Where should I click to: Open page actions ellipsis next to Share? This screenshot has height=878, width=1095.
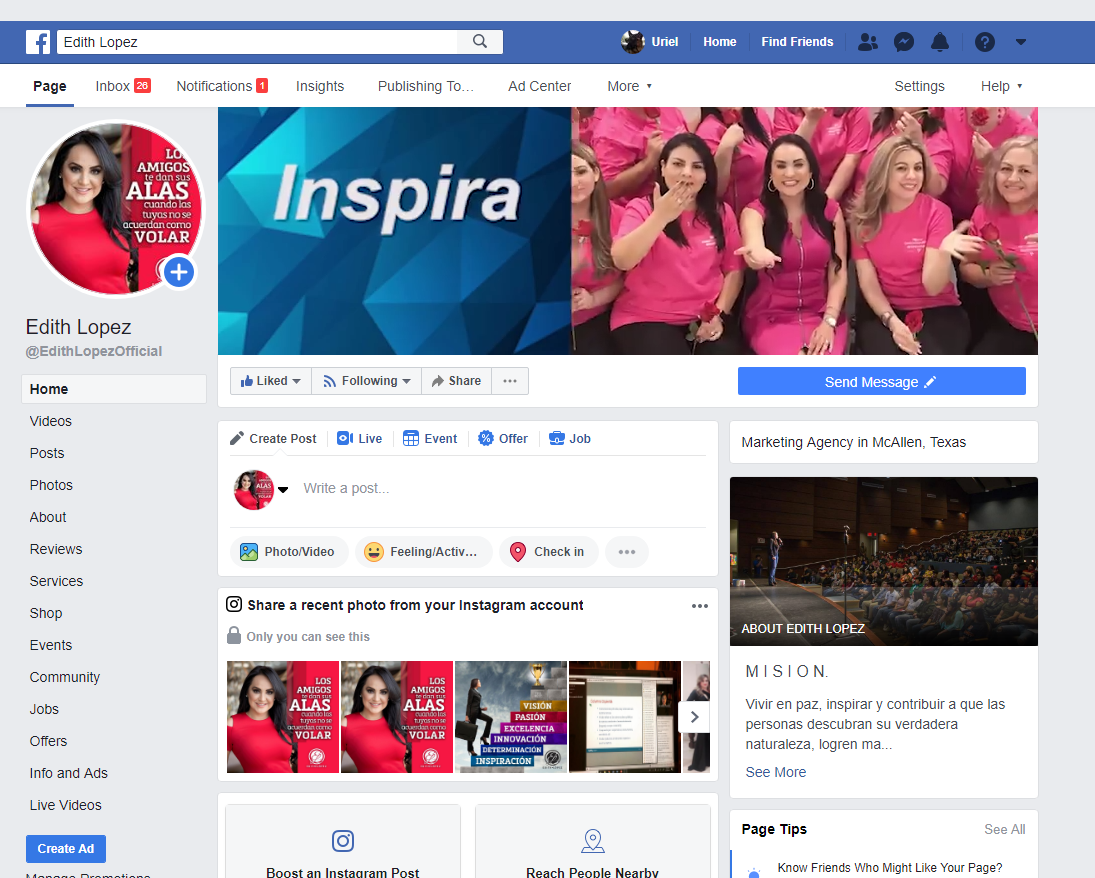pos(510,381)
